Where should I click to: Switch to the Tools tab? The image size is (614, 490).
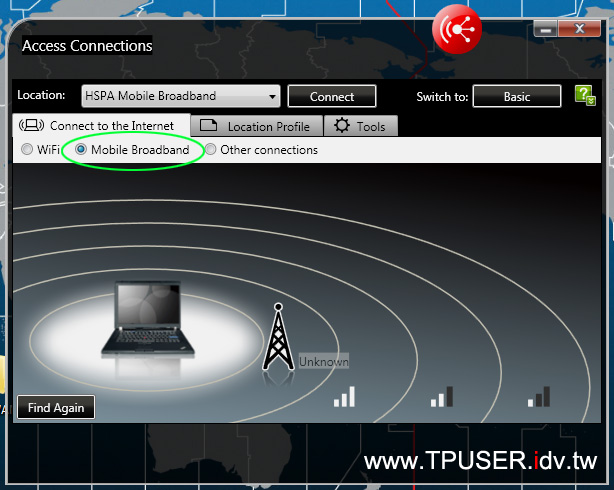[361, 126]
